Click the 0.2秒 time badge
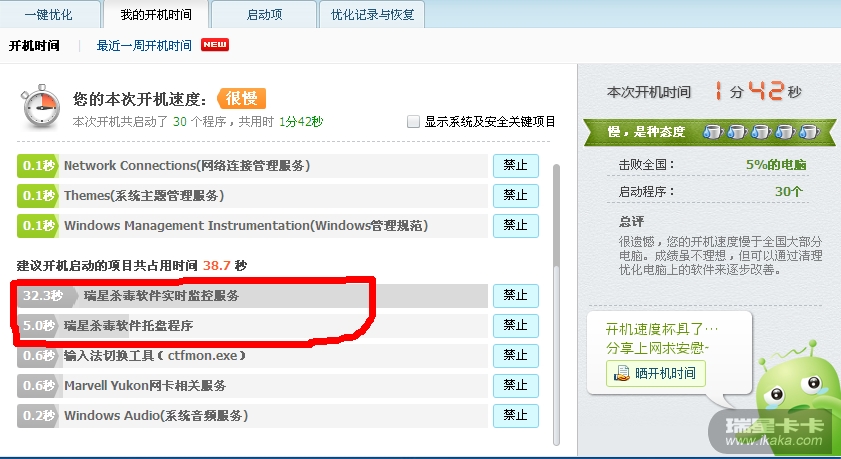This screenshot has width=841, height=459. click(38, 416)
